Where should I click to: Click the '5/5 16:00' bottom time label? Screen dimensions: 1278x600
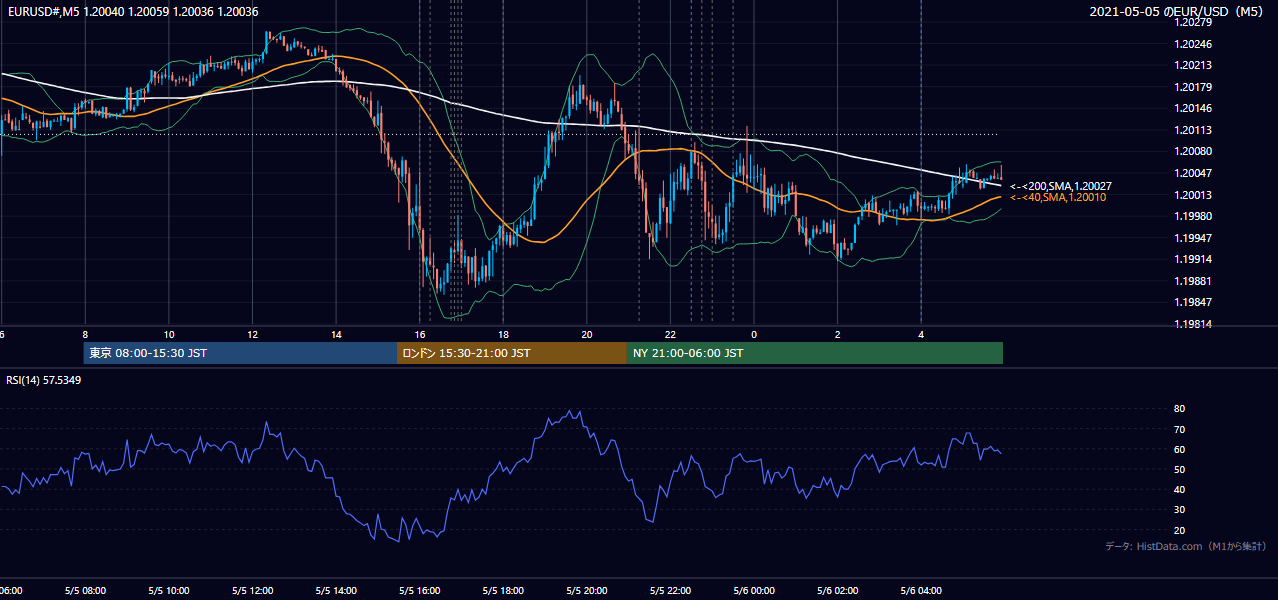point(420,591)
